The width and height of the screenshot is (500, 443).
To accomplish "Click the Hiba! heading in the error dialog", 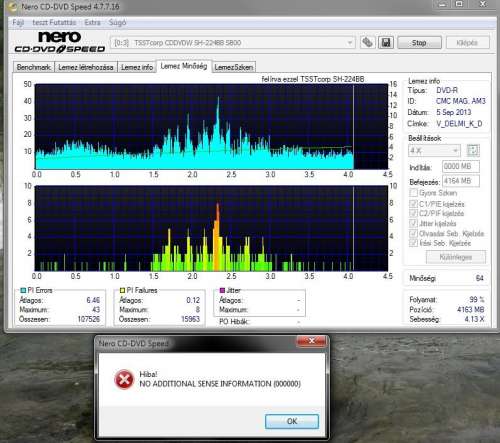I will [x=148, y=374].
